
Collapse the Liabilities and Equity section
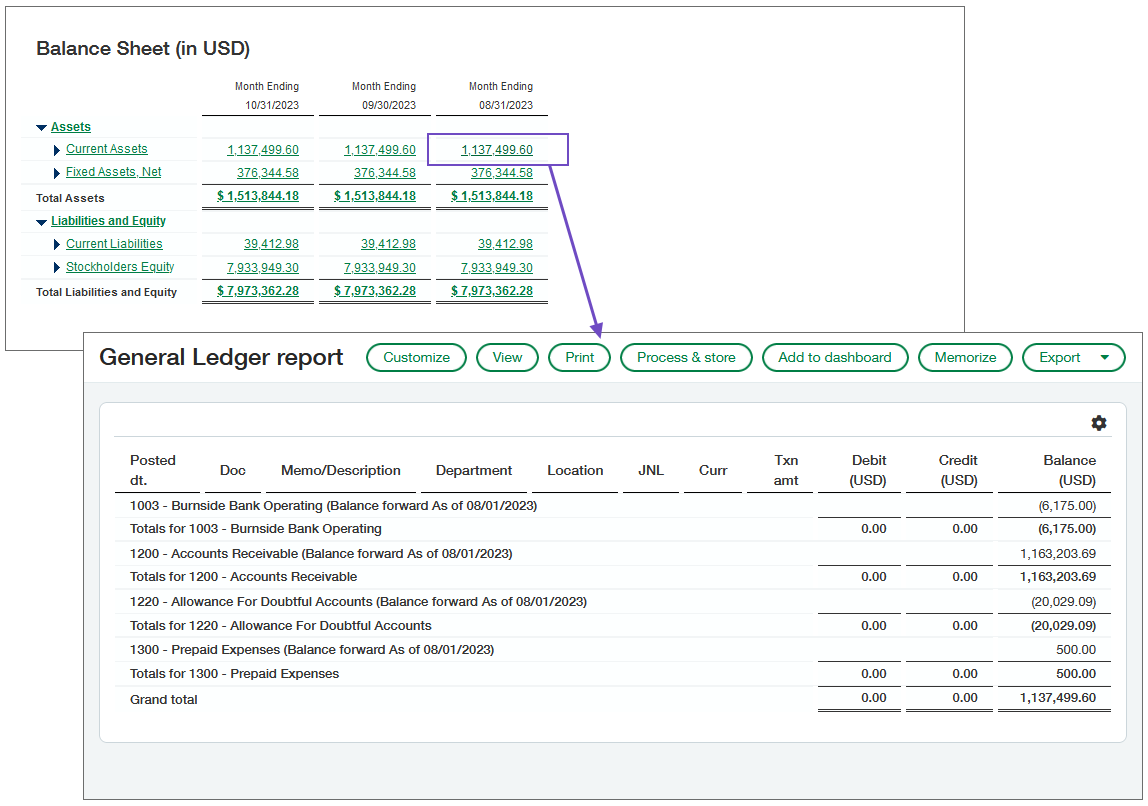[x=39, y=221]
